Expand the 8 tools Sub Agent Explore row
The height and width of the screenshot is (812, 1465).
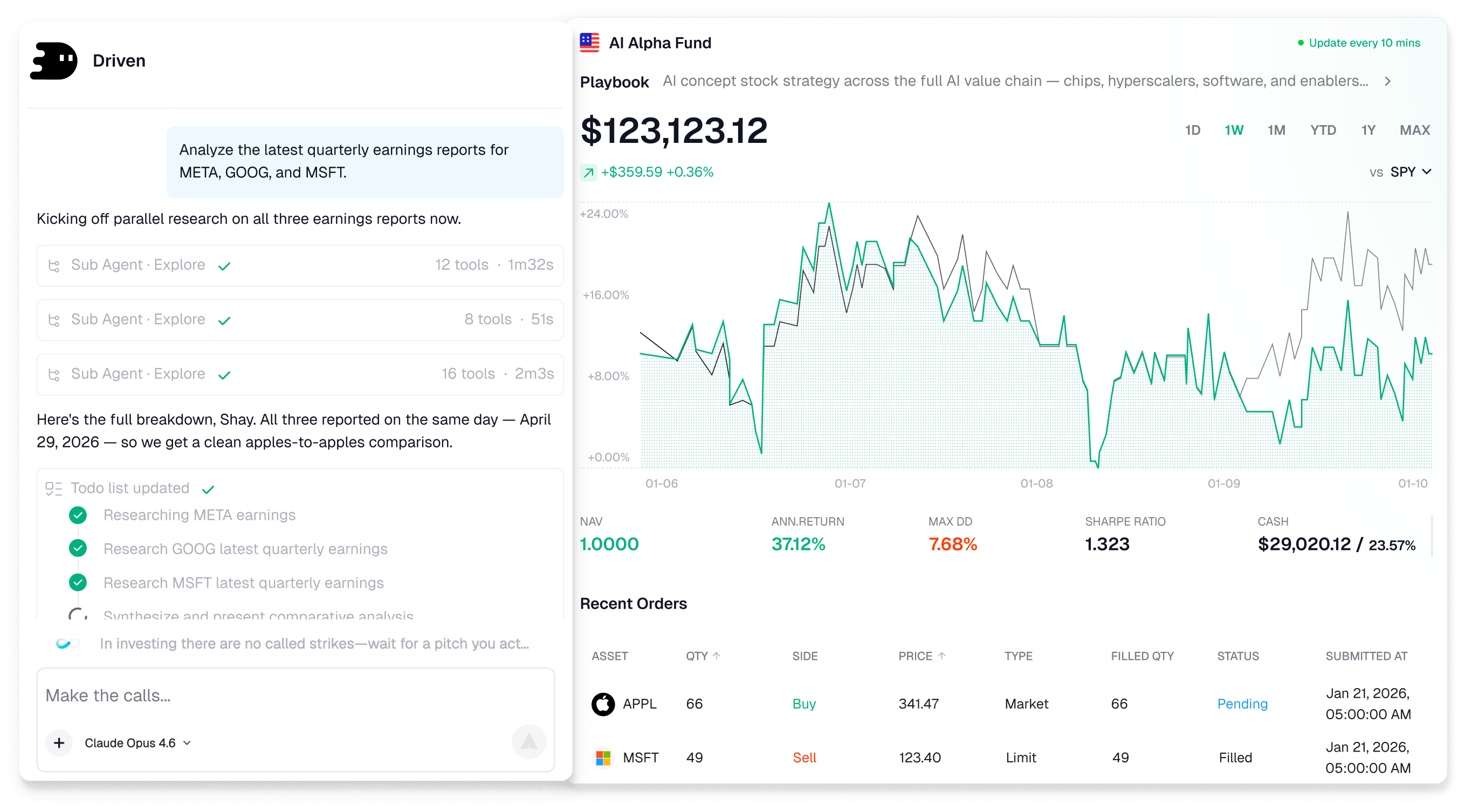300,320
